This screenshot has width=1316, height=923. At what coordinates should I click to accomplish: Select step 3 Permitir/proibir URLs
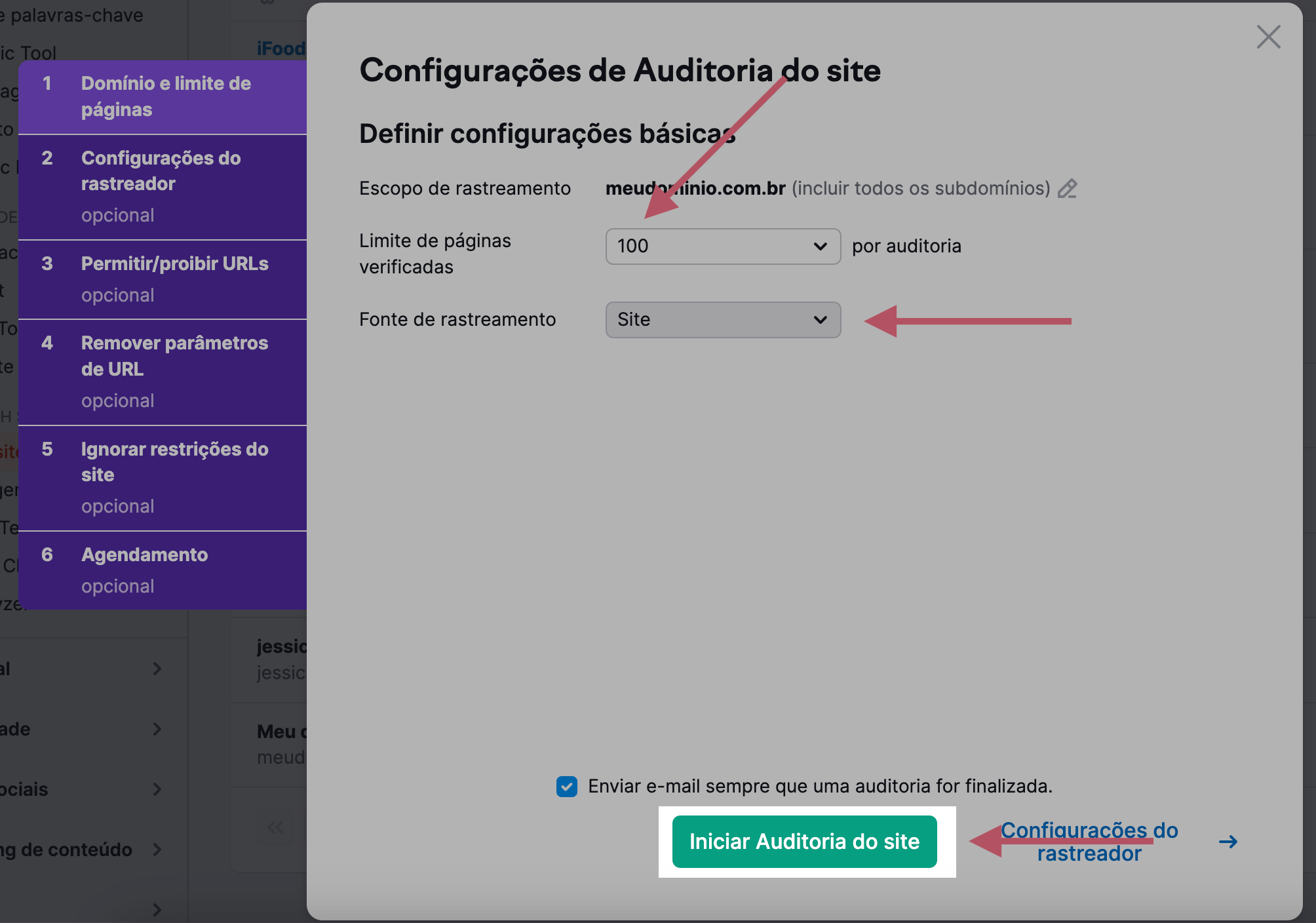click(x=163, y=279)
